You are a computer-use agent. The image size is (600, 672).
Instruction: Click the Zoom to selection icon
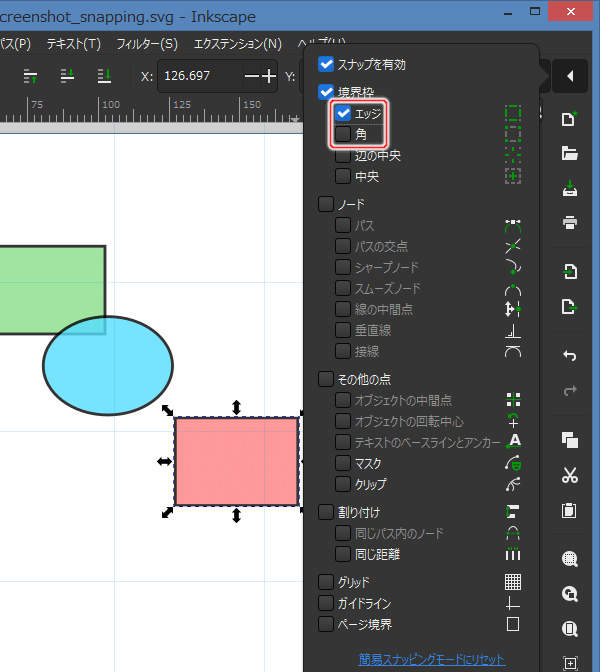pyautogui.click(x=570, y=560)
